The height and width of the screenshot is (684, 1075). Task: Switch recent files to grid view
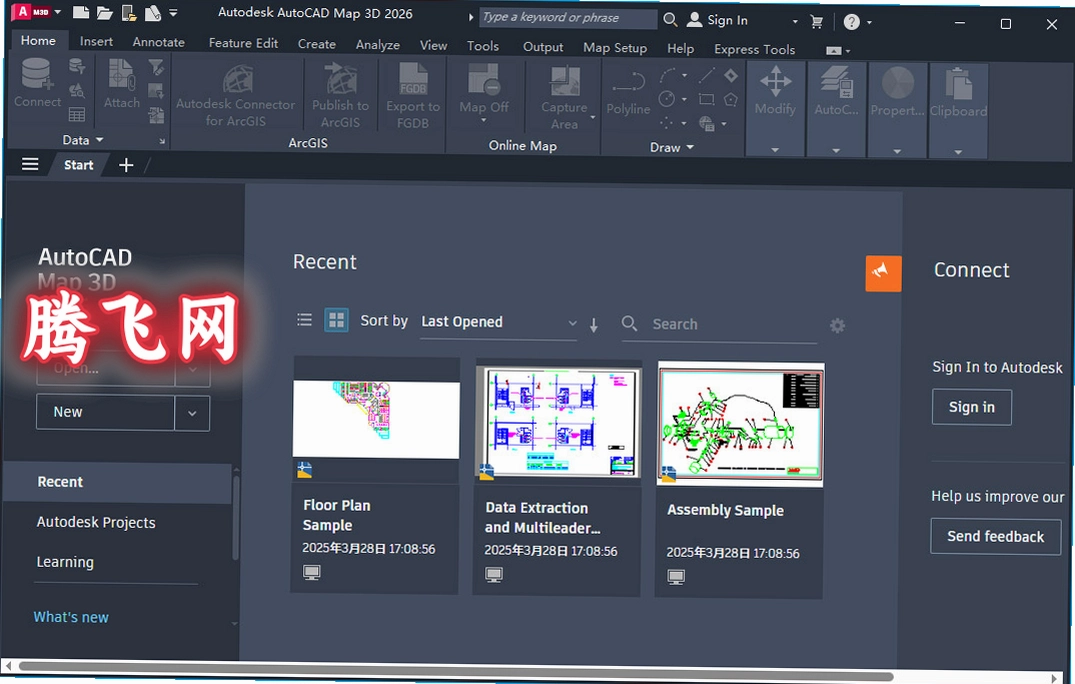point(336,319)
